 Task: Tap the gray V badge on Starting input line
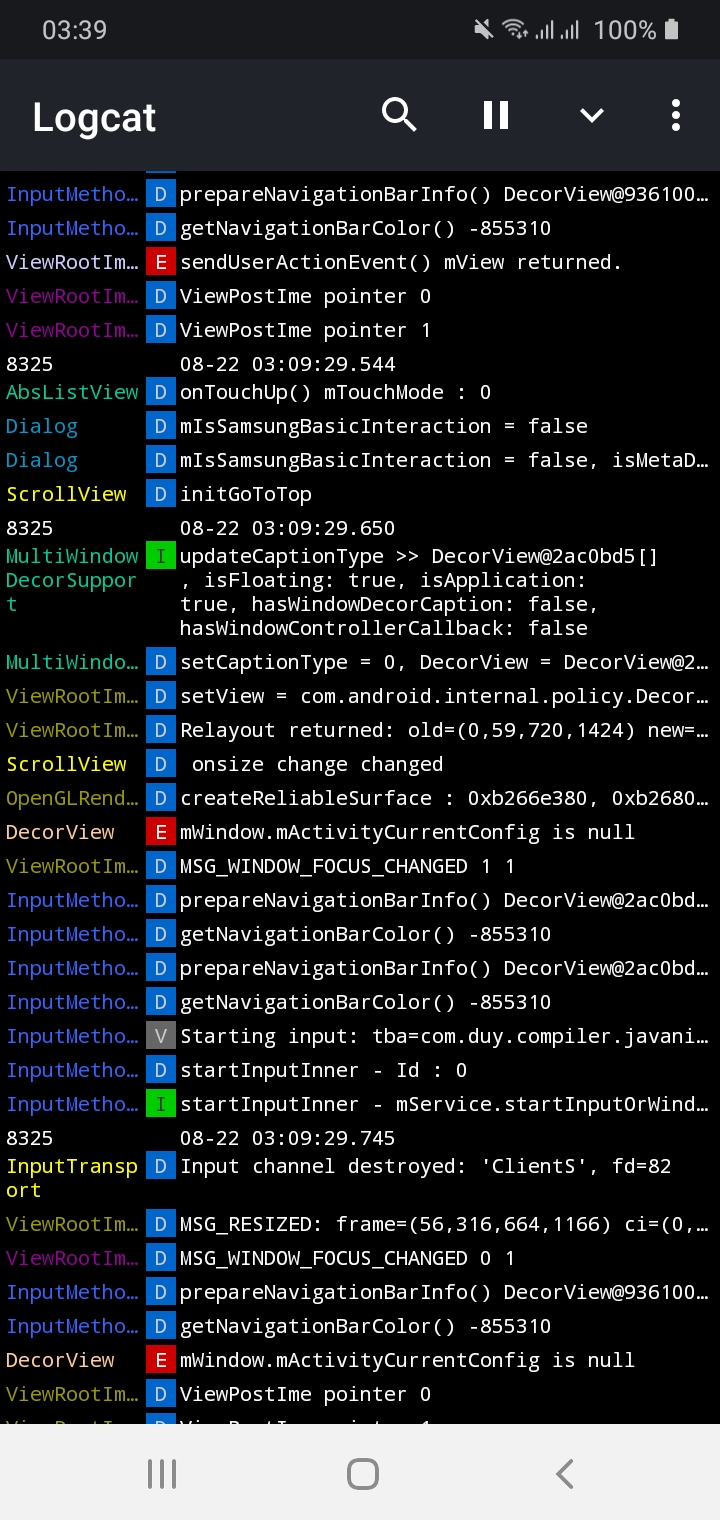pos(160,1036)
